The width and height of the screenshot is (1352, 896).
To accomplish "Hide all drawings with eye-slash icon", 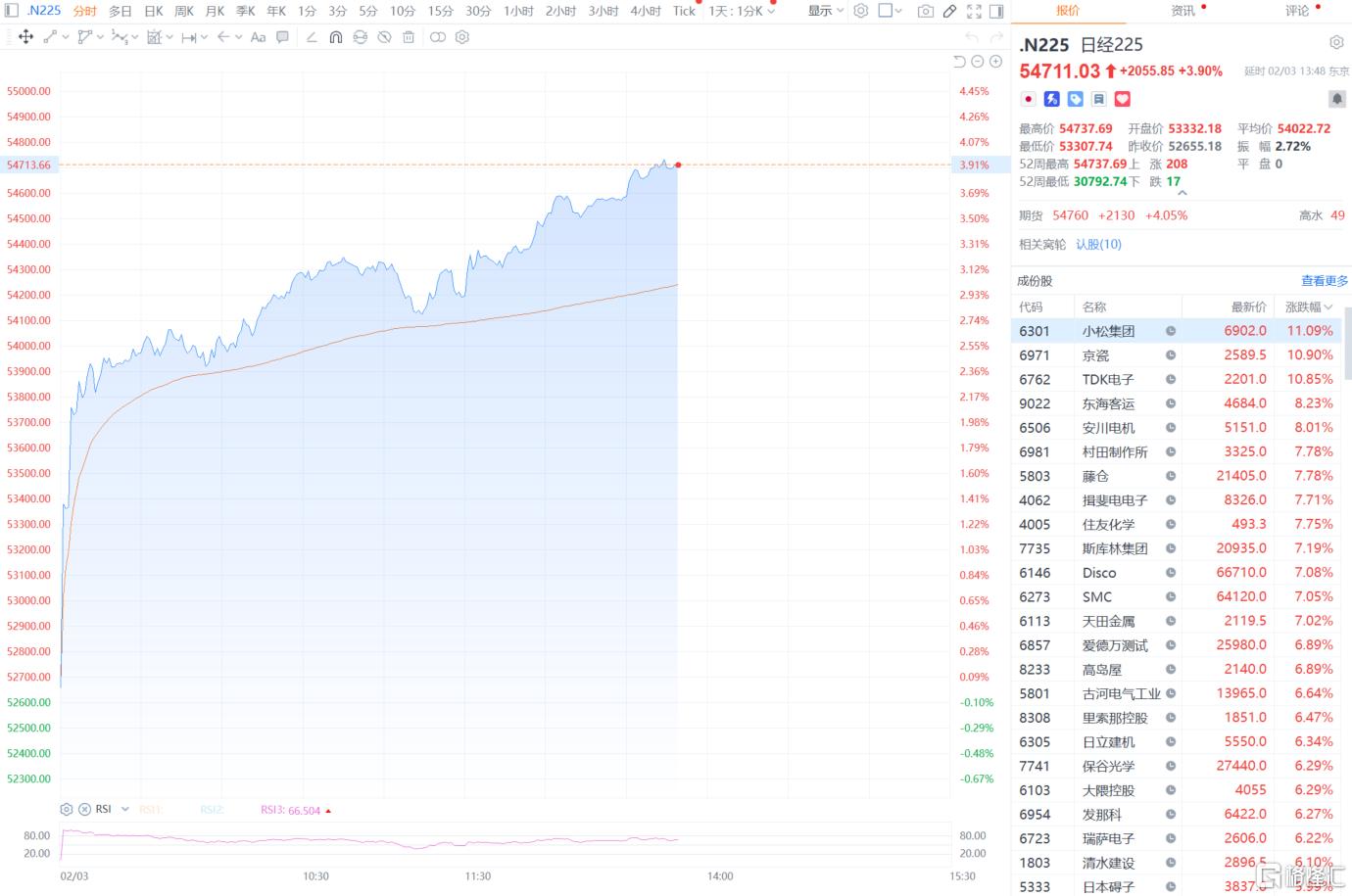I will [x=384, y=37].
